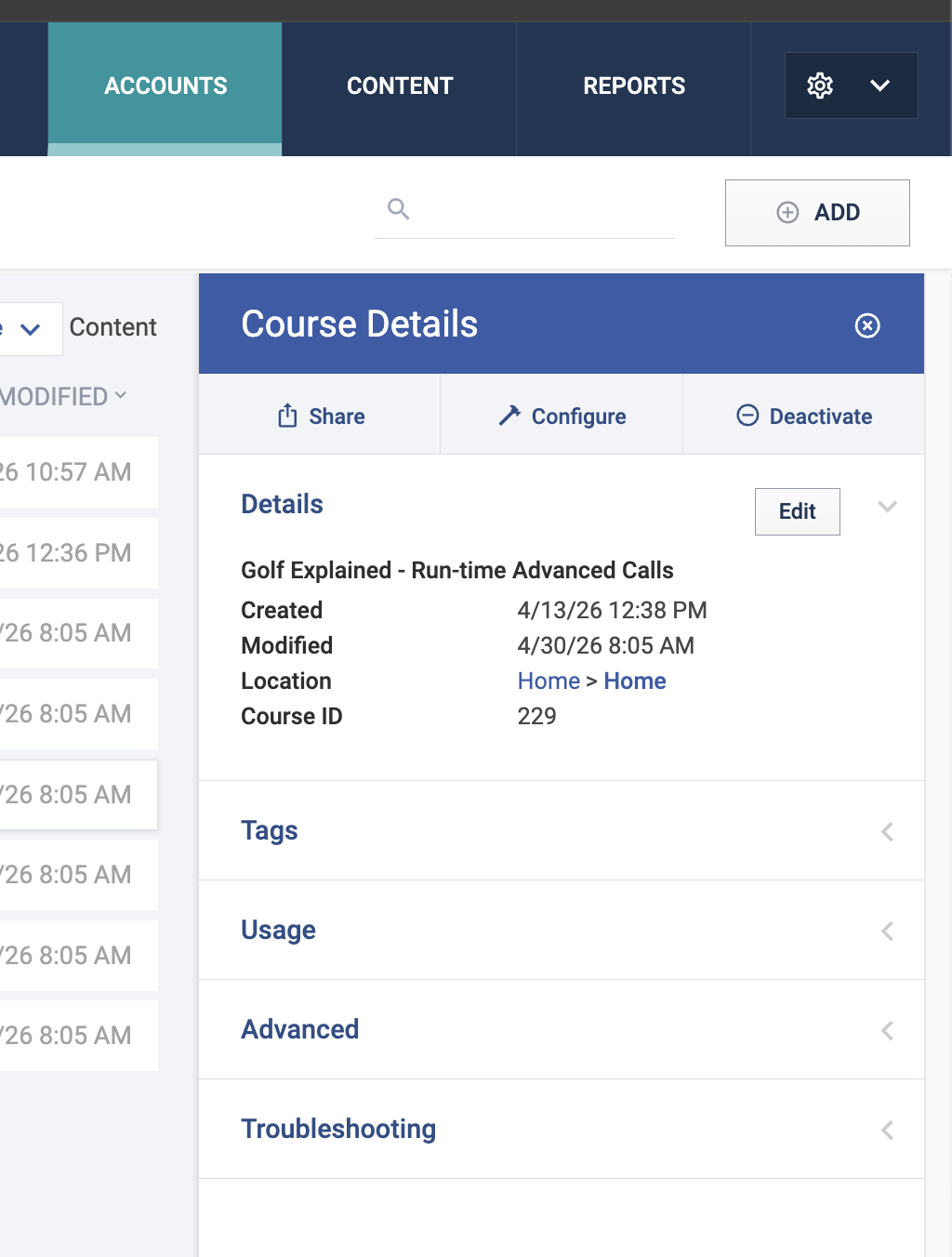Click the Modified date 4/30/26 8:05 AM
952x1257 pixels.
pyautogui.click(x=605, y=646)
